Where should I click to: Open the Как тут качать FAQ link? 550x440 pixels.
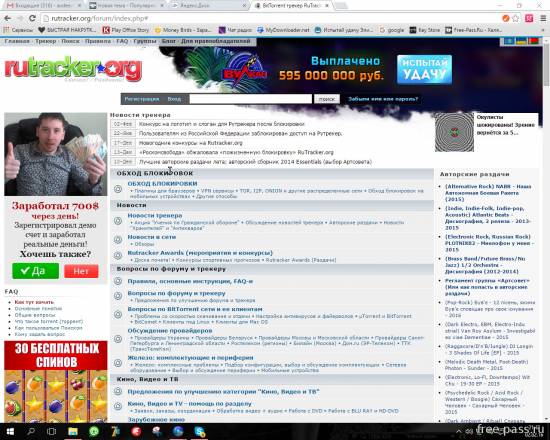pyautogui.click(x=34, y=302)
